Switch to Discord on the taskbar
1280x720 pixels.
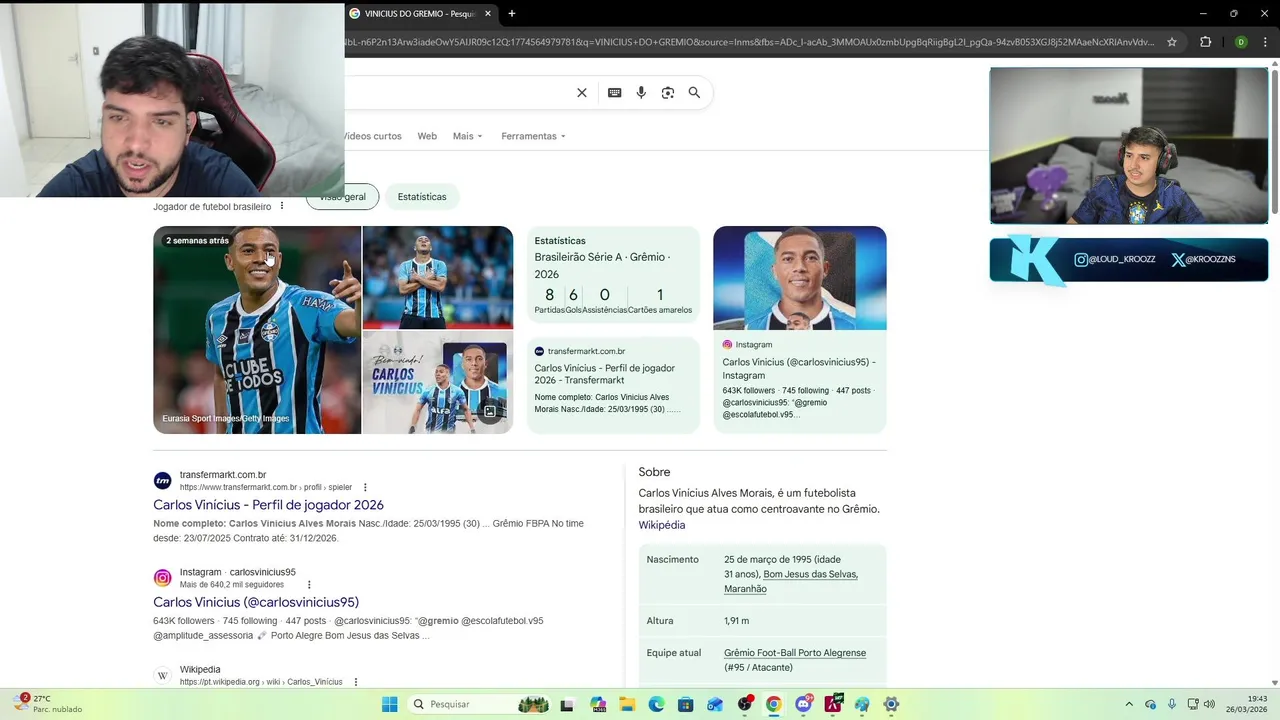tap(803, 704)
